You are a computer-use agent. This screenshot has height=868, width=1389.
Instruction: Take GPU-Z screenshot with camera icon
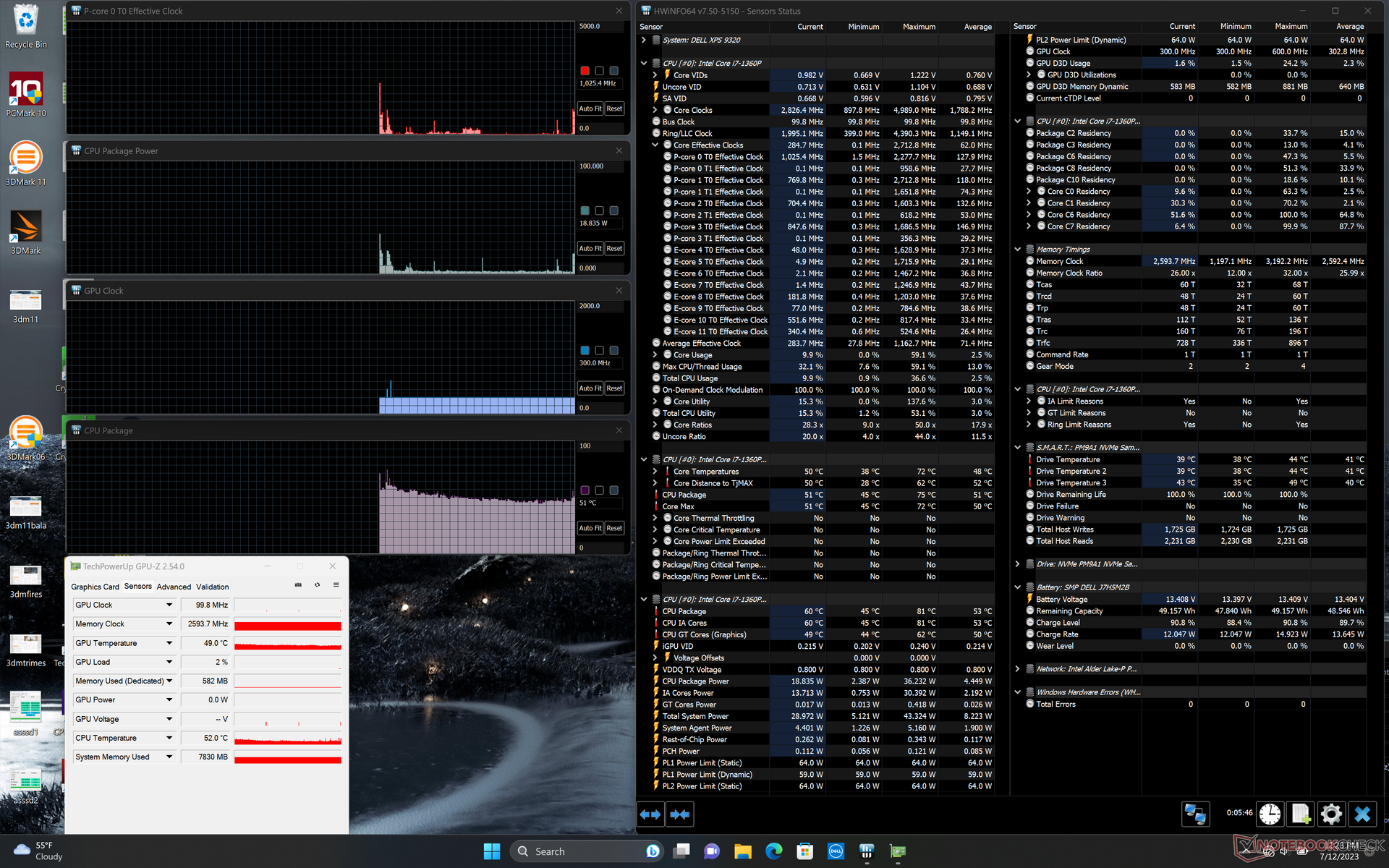point(298,585)
